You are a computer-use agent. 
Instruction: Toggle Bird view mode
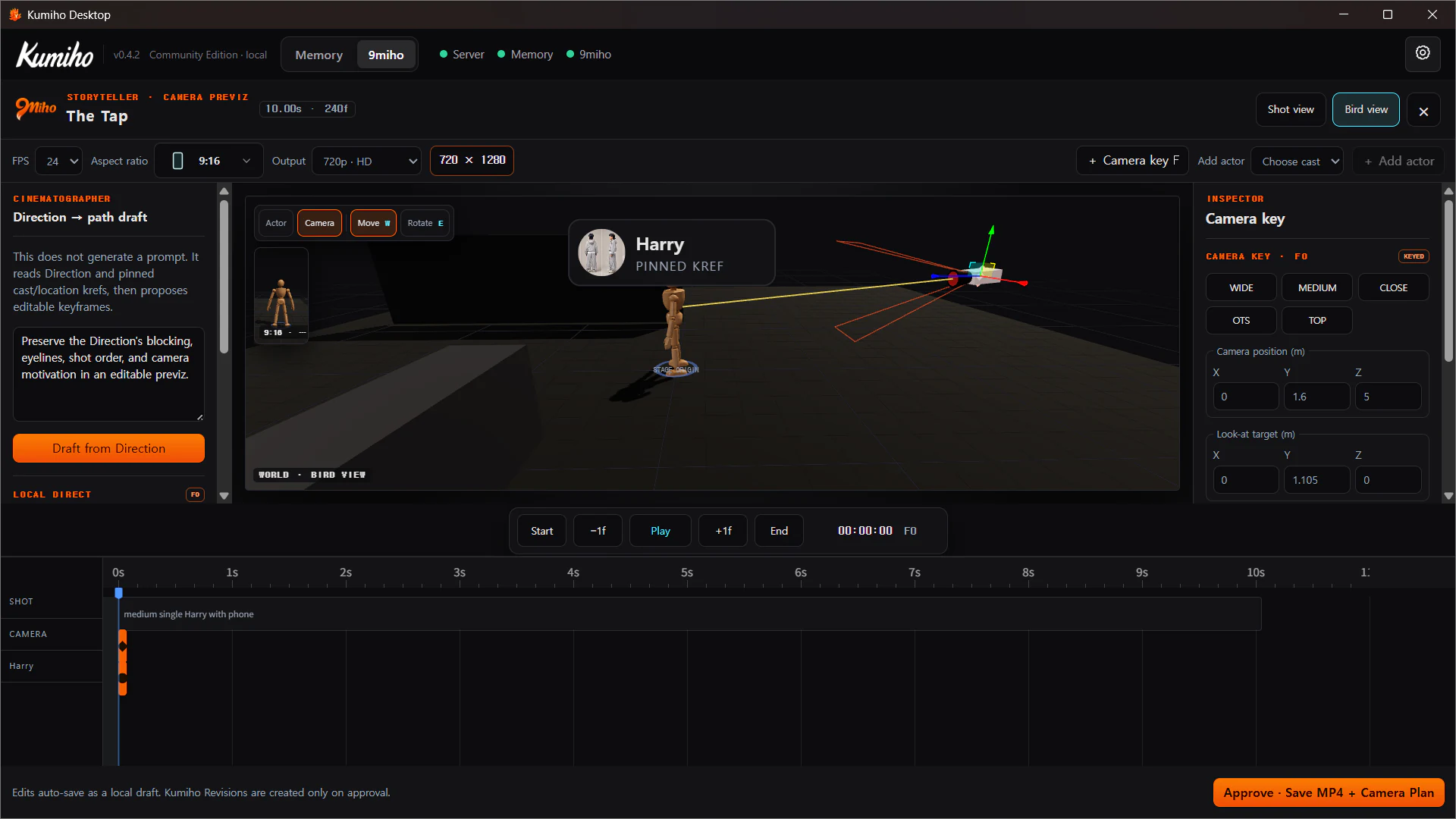coord(1366,110)
